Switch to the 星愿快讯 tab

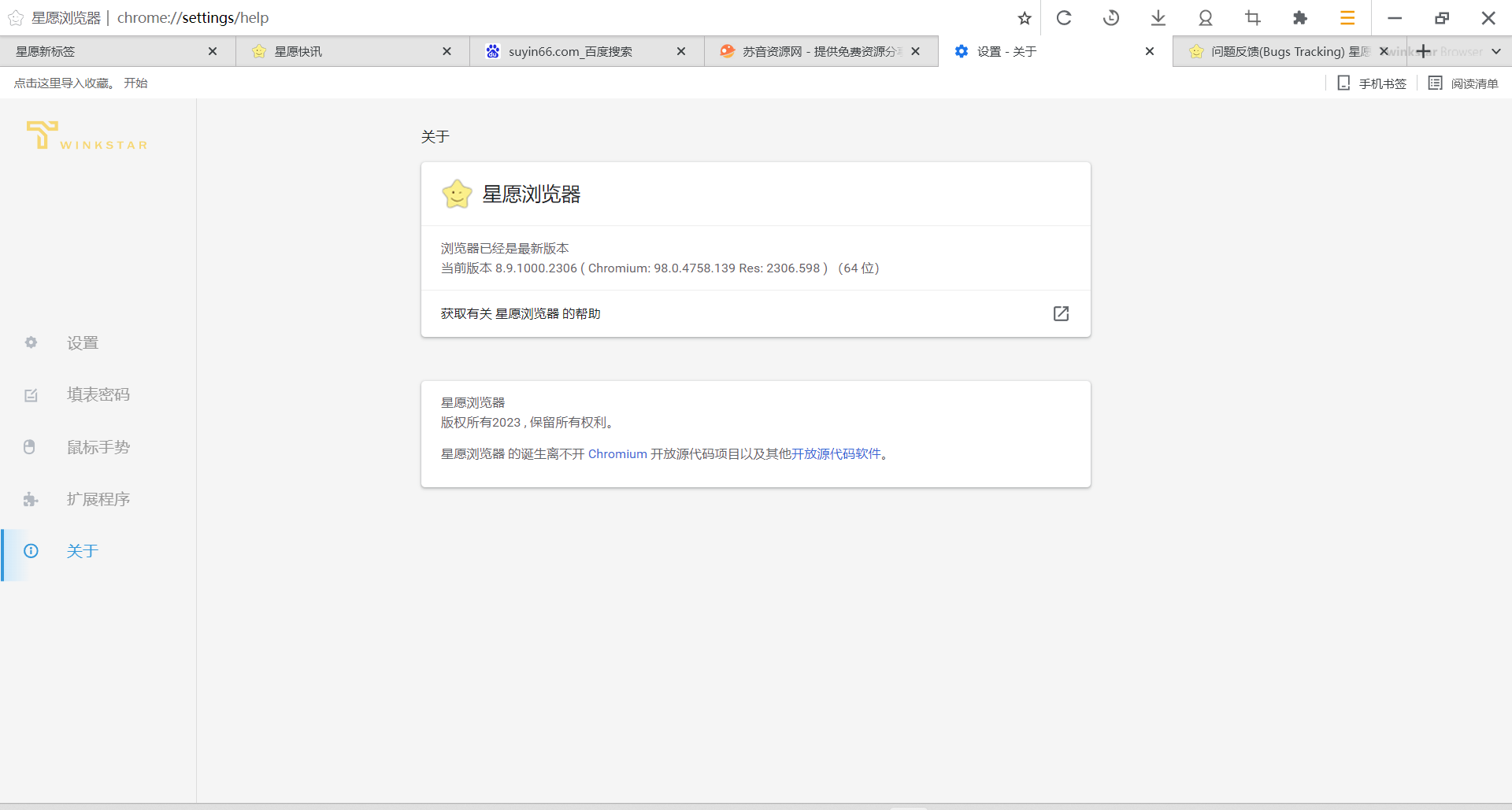[x=331, y=51]
